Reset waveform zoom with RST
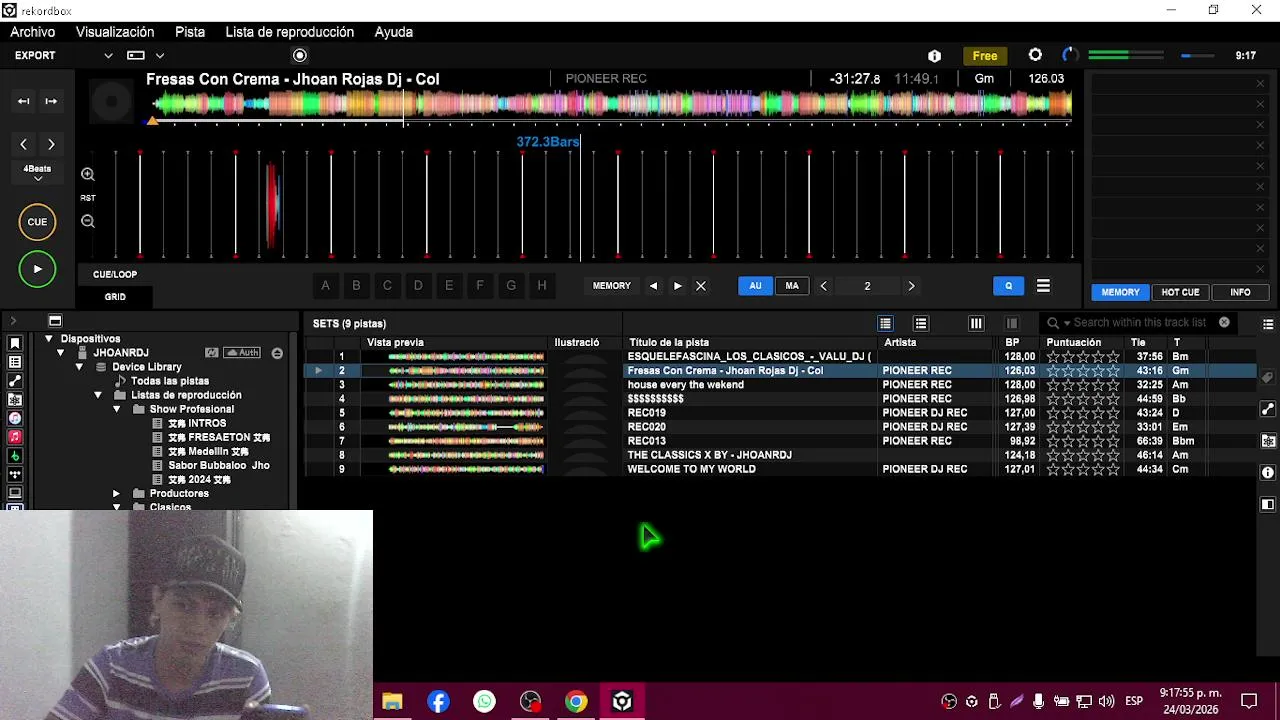 tap(88, 198)
